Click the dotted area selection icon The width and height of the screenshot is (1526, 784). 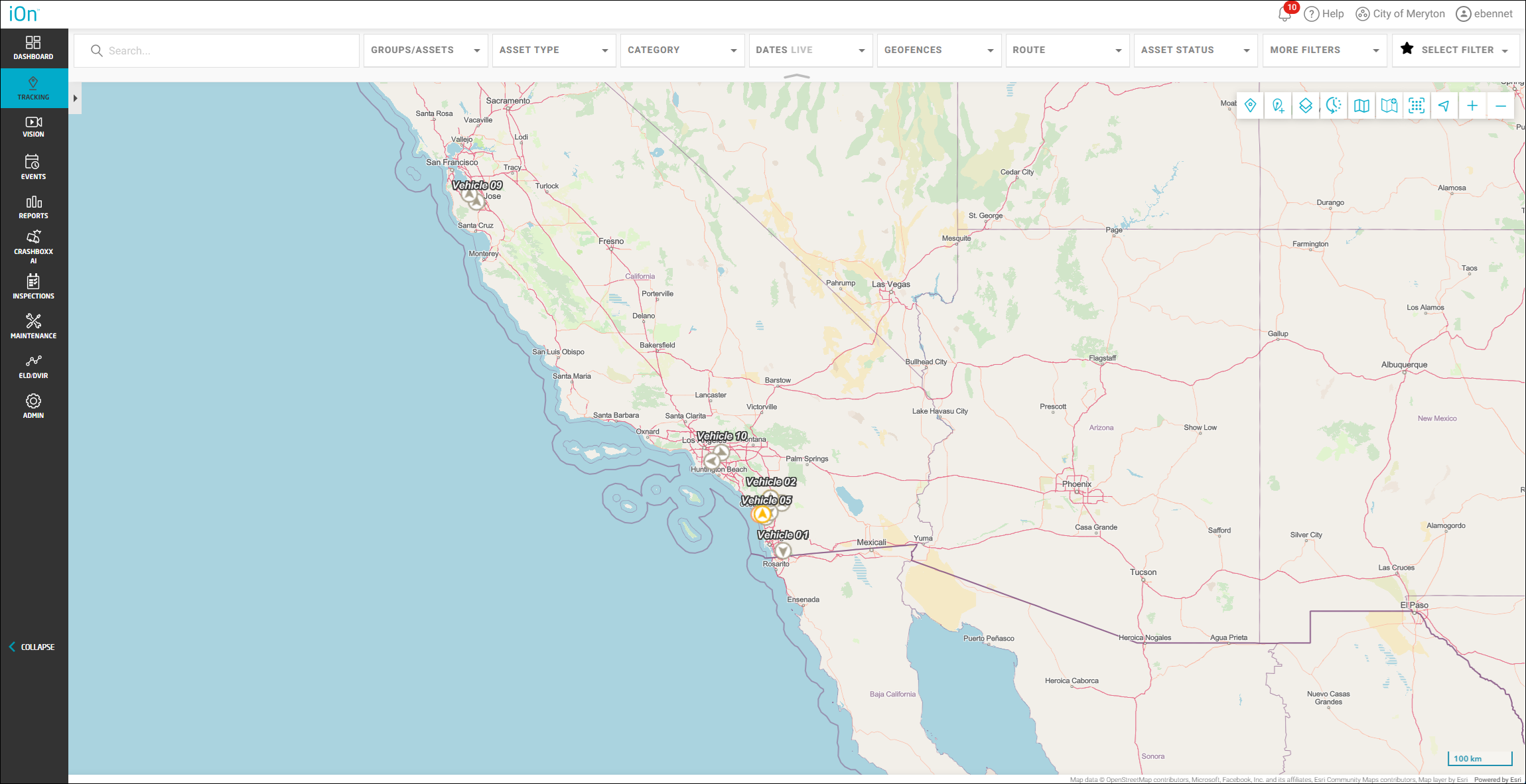pos(1417,106)
